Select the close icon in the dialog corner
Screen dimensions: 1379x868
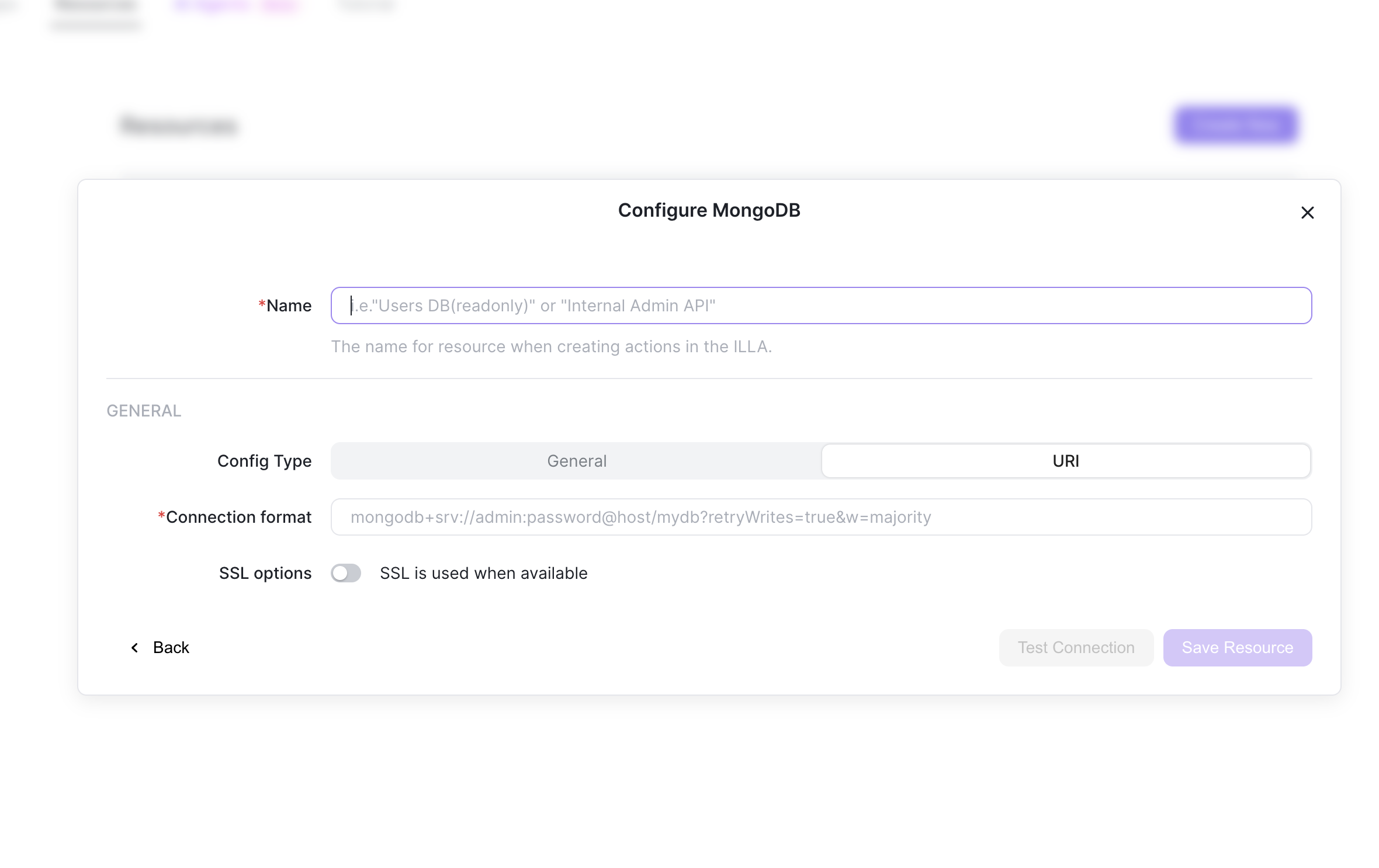(1308, 213)
